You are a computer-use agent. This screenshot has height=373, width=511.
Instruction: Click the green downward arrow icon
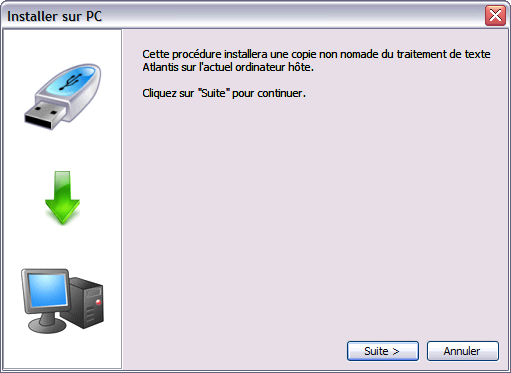[x=62, y=198]
